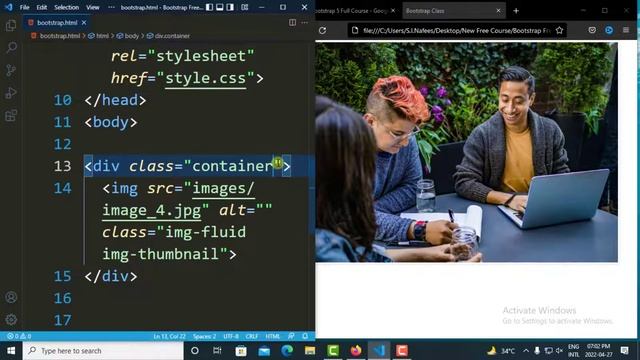Open Task View on the taskbar
Viewport: 640px width, 360px height.
pyautogui.click(x=217, y=351)
